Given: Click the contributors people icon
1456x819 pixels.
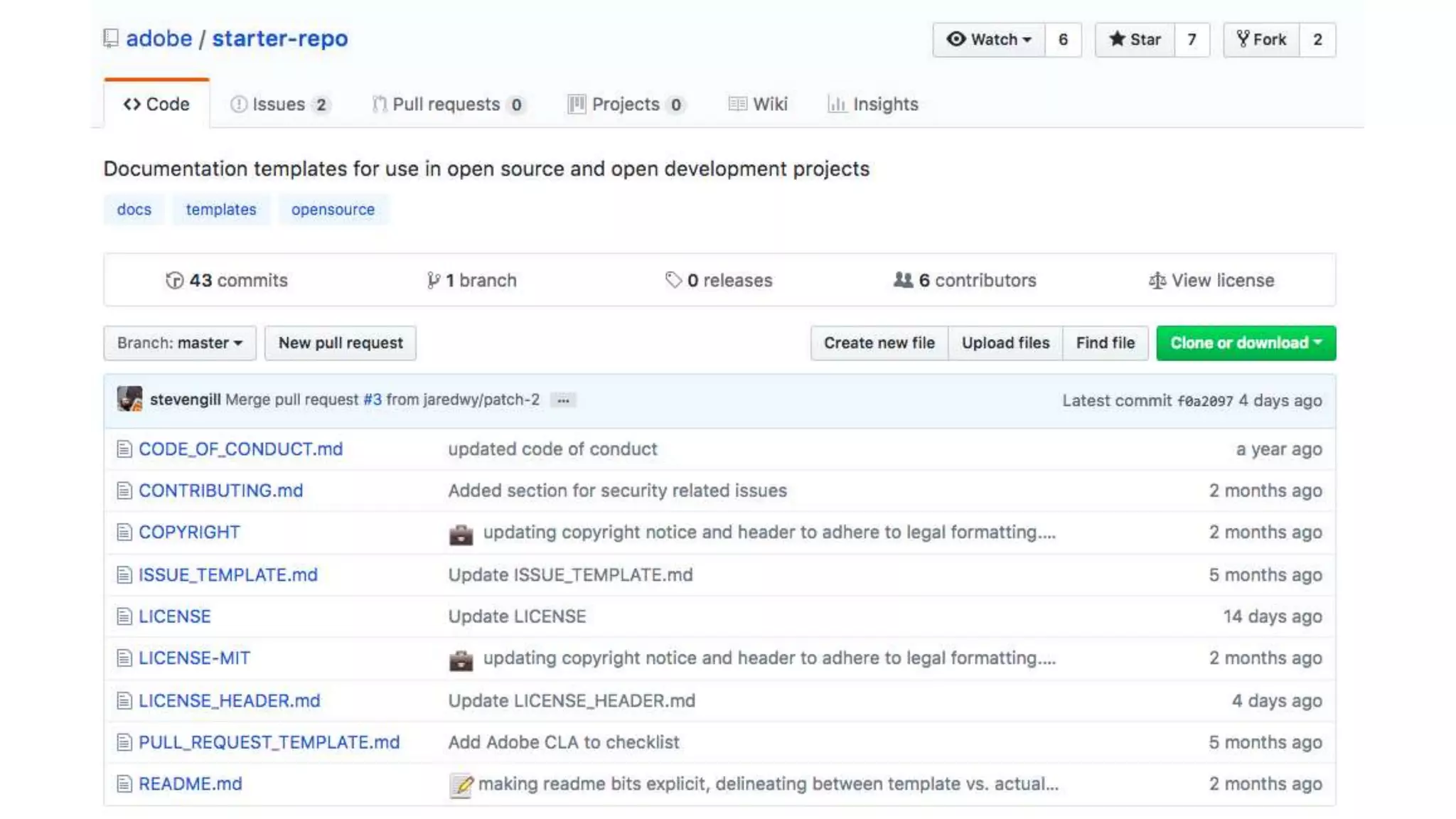Looking at the screenshot, I should tap(903, 280).
